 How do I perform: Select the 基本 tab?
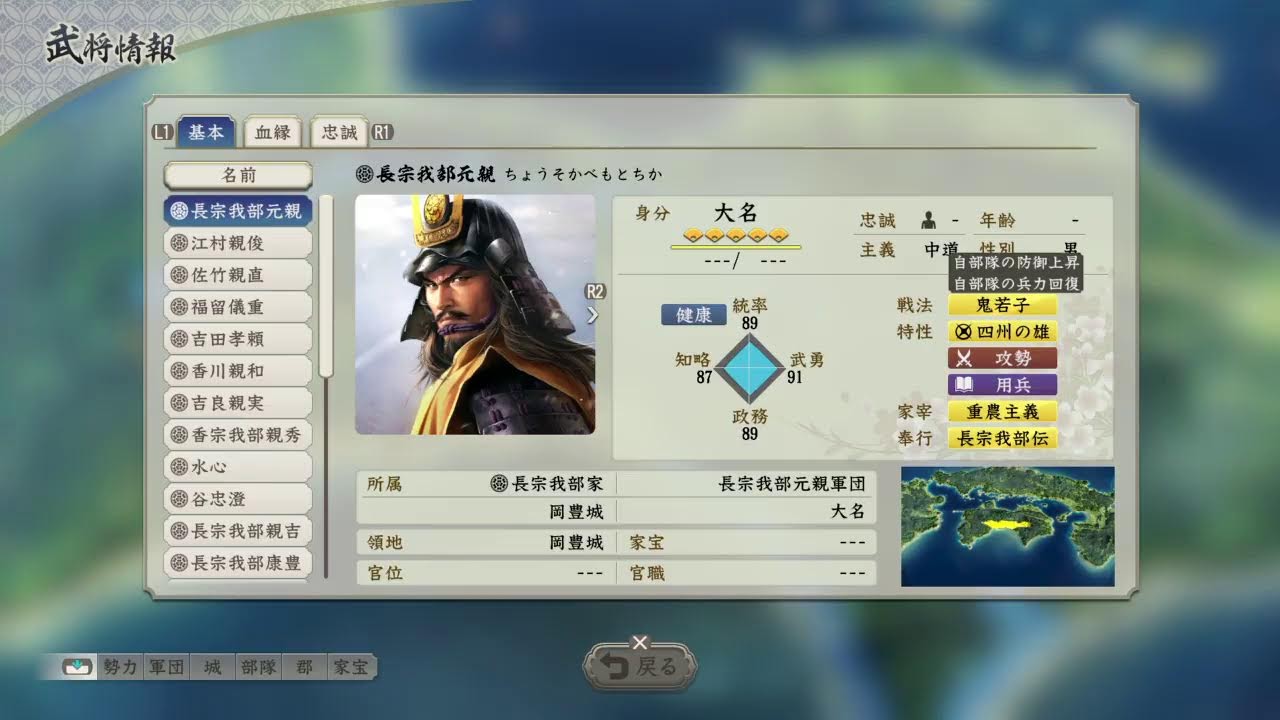pyautogui.click(x=207, y=132)
